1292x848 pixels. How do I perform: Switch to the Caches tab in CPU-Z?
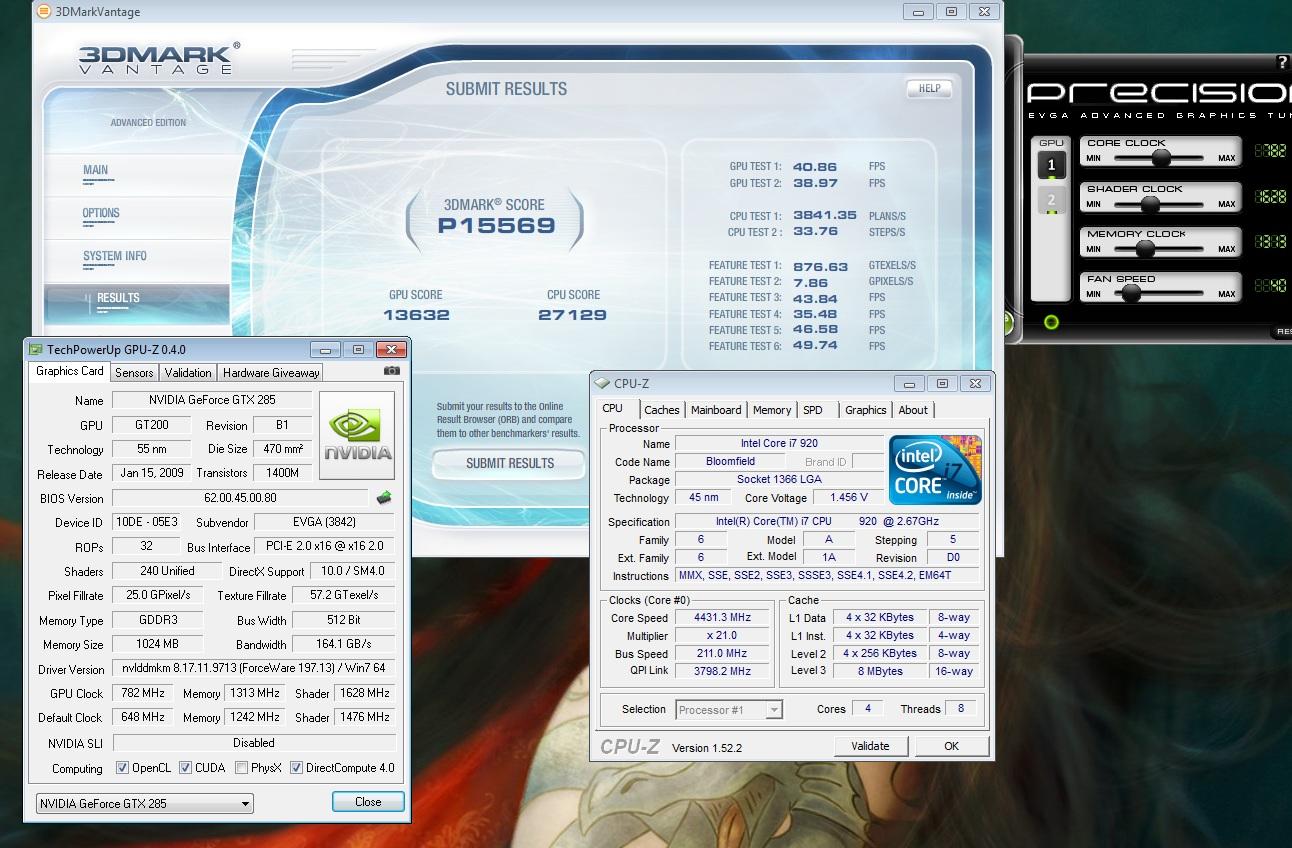662,410
